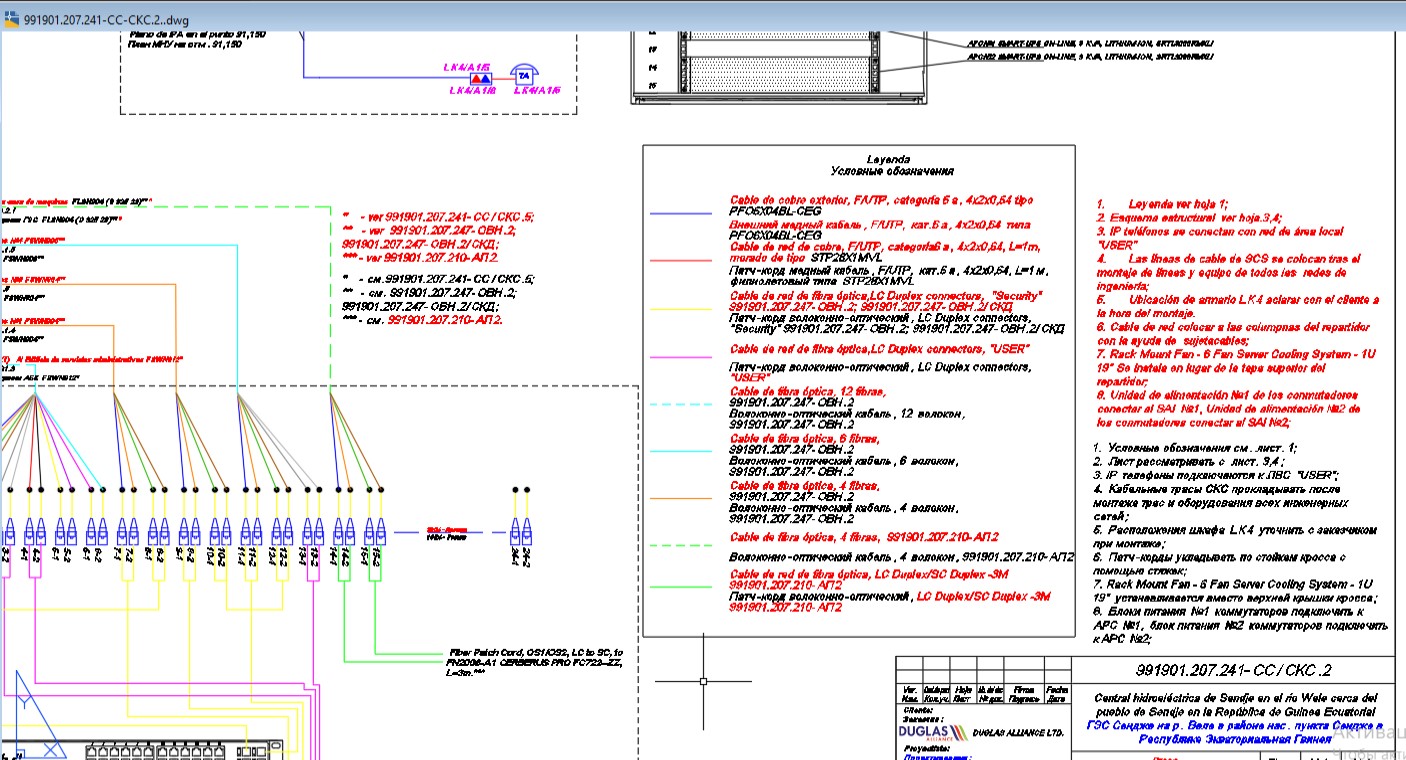Click legend entry "Cable de fibra óptica, 6 fibras,"

[x=804, y=438]
